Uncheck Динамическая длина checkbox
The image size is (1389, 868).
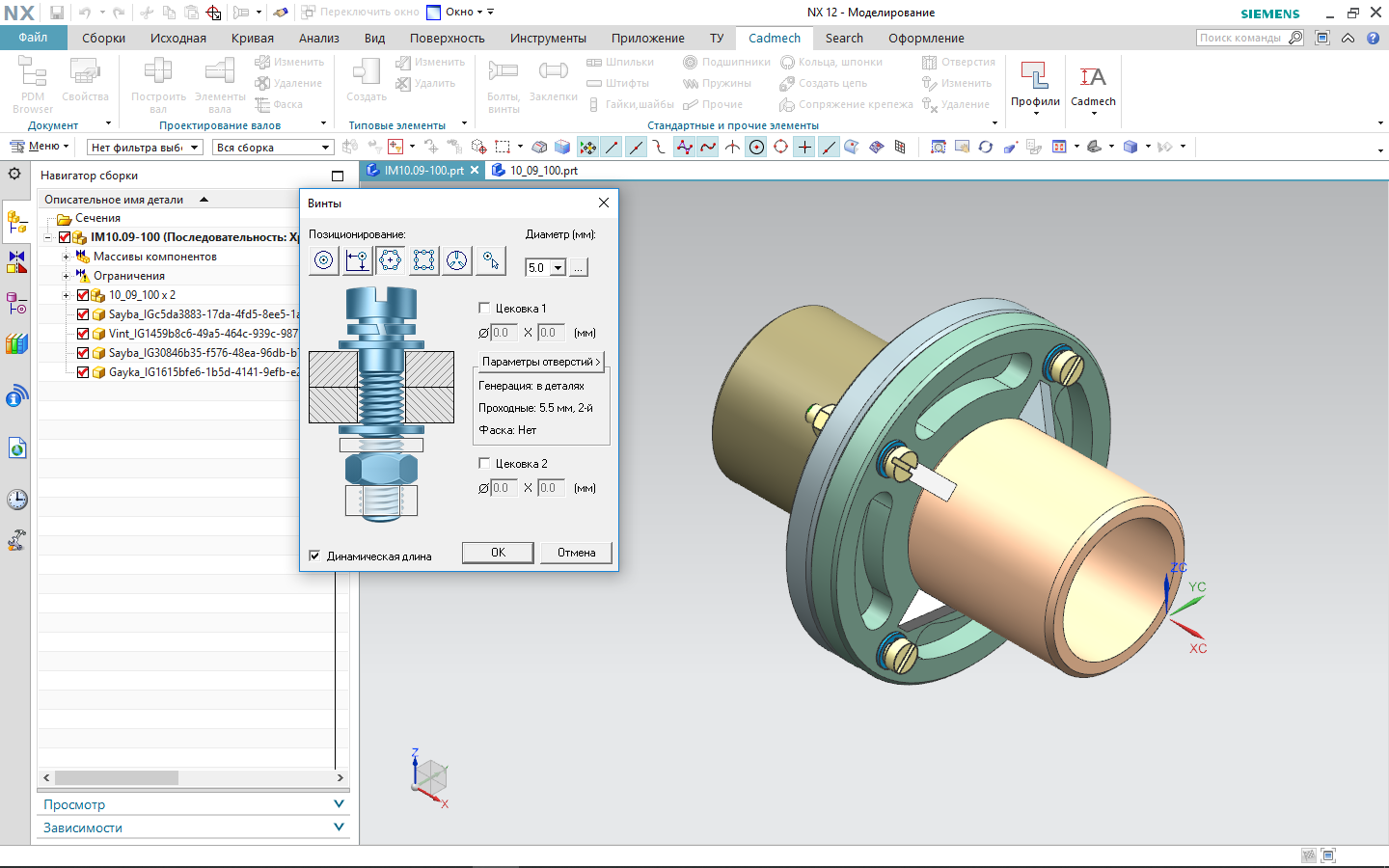[x=314, y=556]
